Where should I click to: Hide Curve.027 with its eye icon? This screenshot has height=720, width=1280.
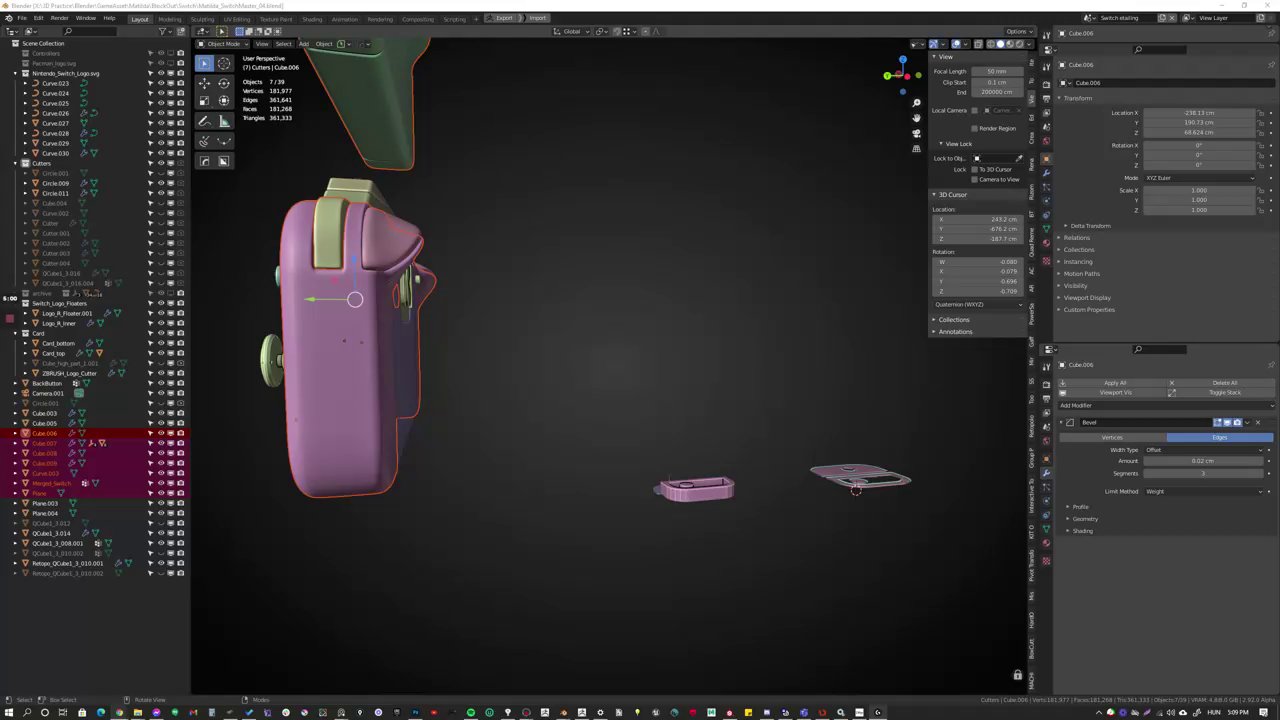161,123
